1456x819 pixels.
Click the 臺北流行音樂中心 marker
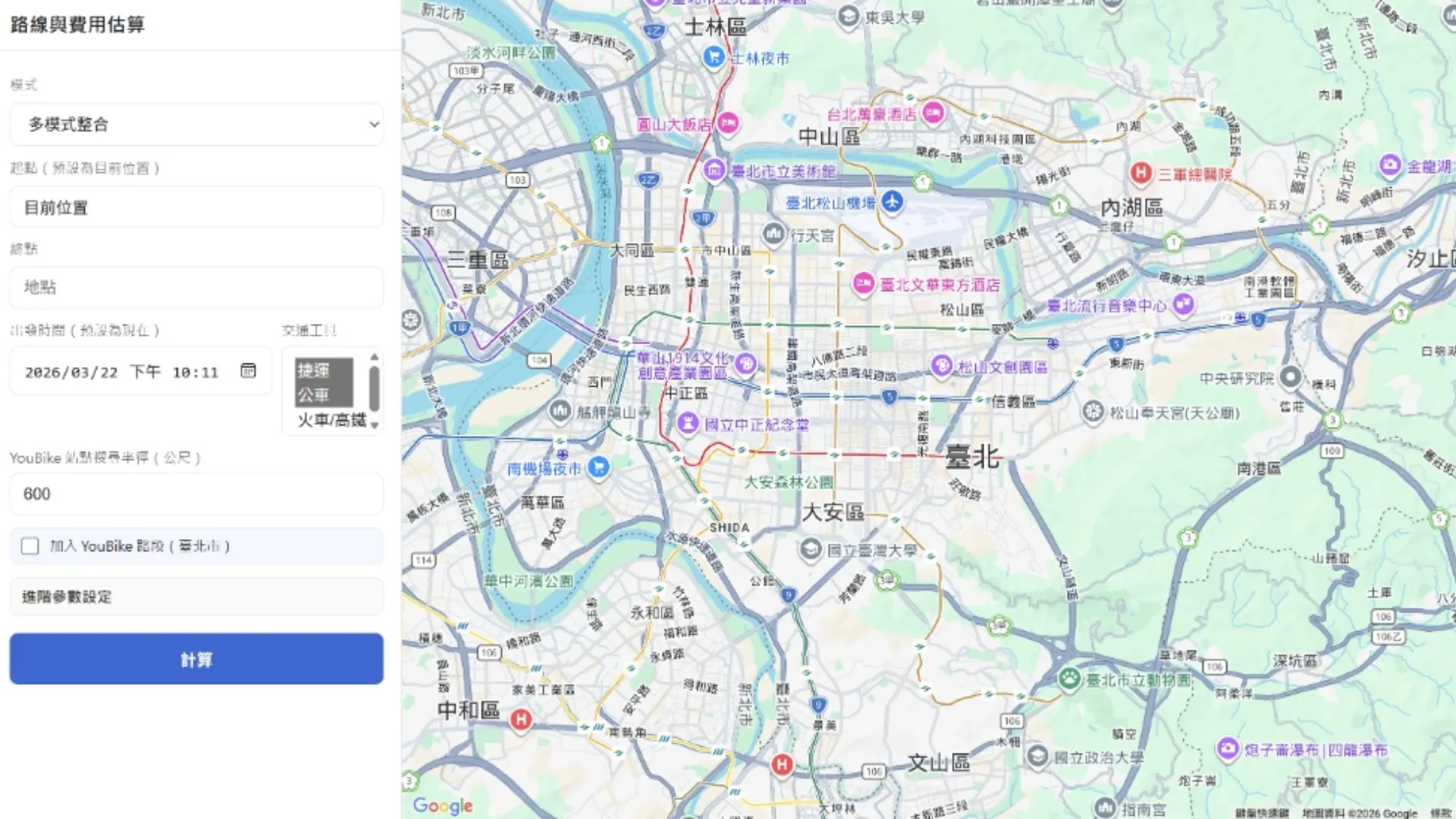tap(1183, 305)
